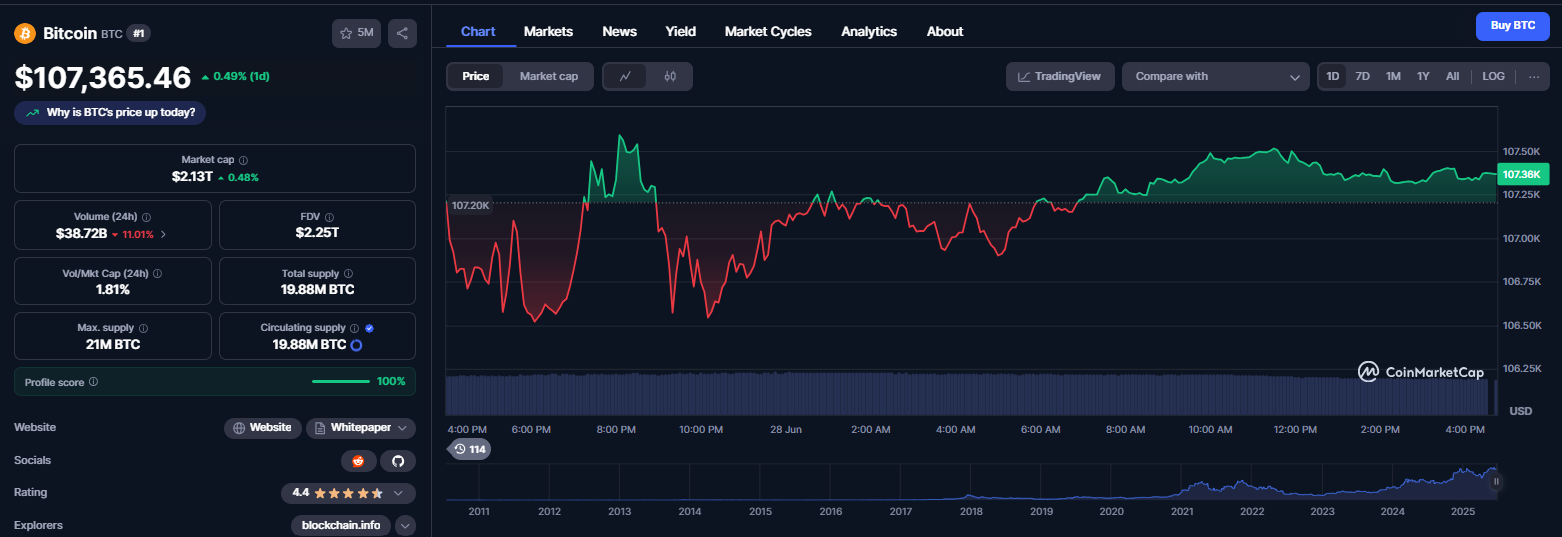Open the About tab
The image size is (1562, 537).
point(945,31)
